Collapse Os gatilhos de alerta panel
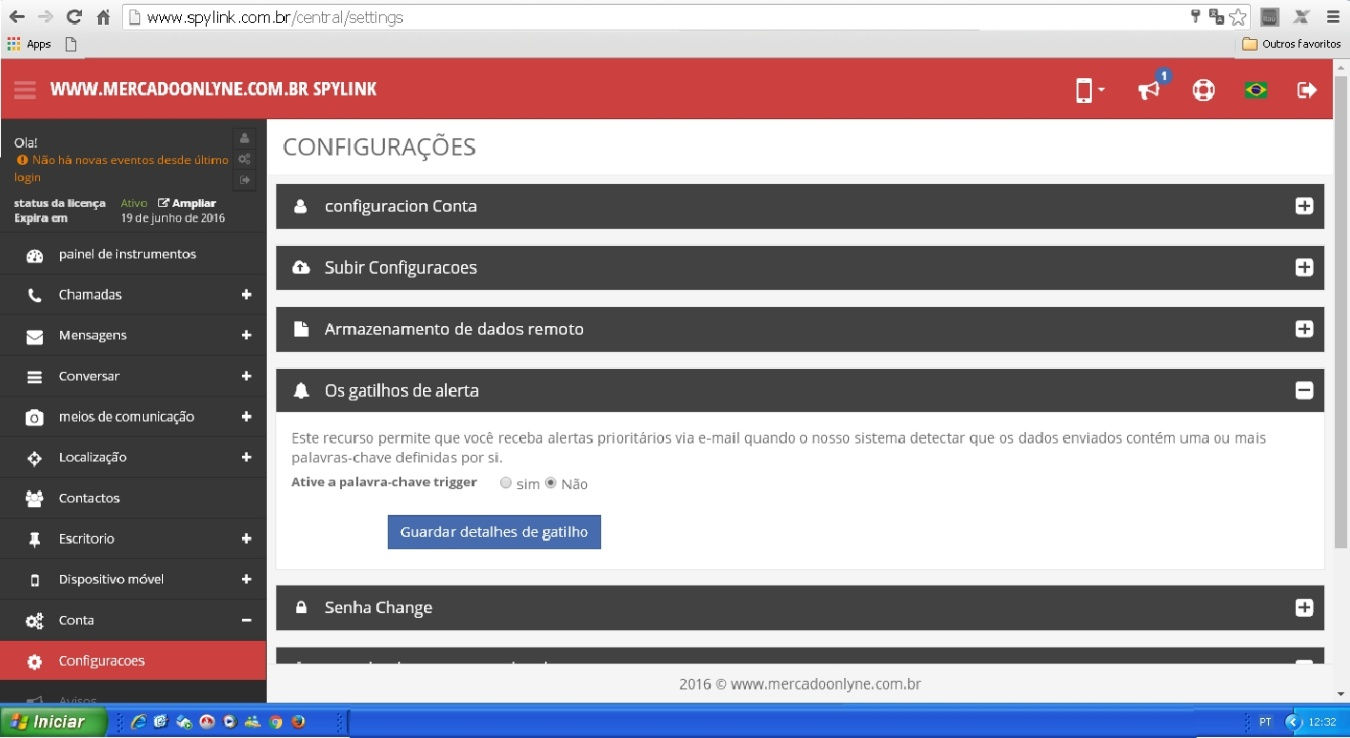Screen dimensions: 1350x738 [1304, 391]
